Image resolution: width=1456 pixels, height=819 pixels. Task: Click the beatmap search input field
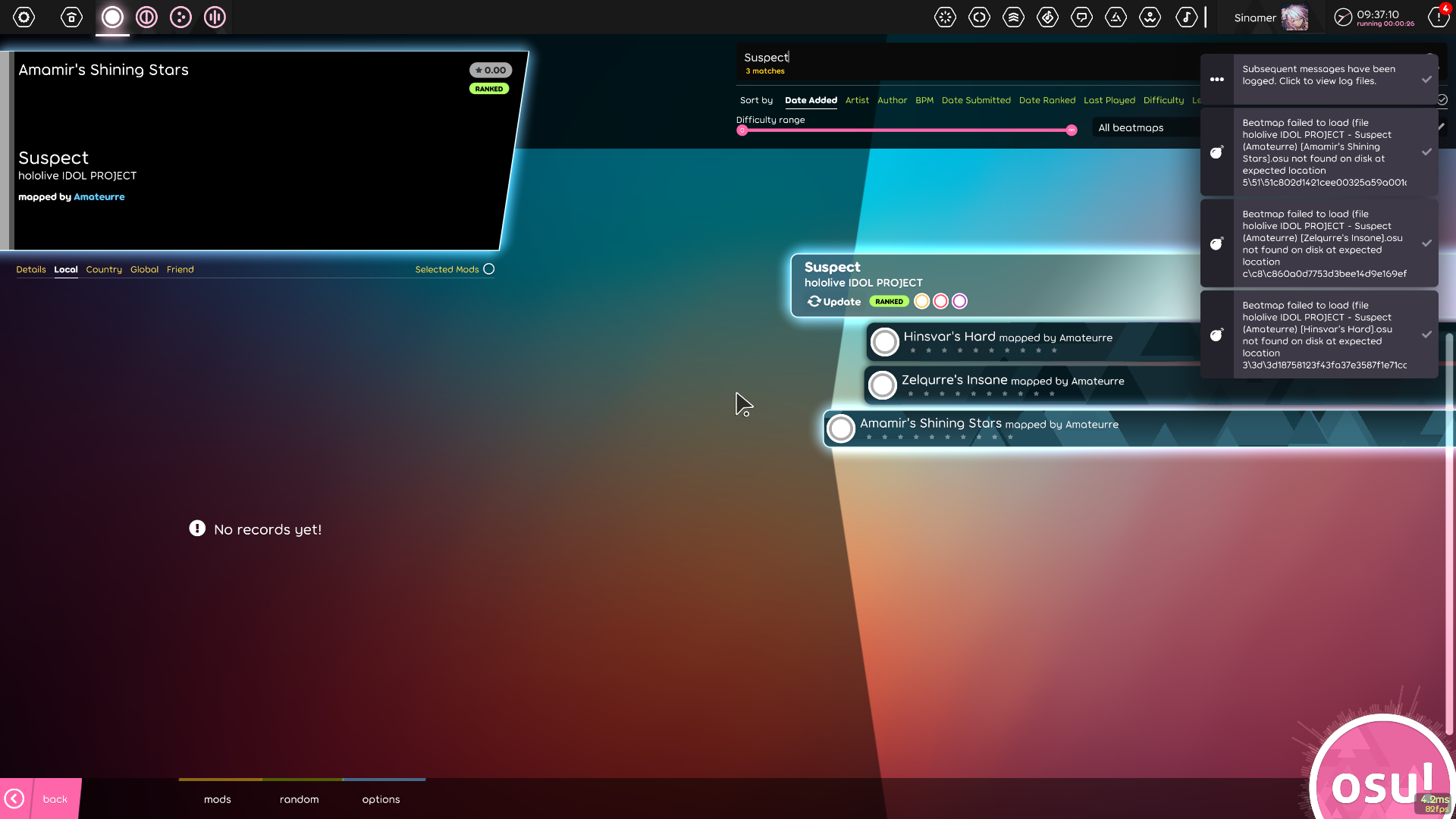(x=910, y=57)
